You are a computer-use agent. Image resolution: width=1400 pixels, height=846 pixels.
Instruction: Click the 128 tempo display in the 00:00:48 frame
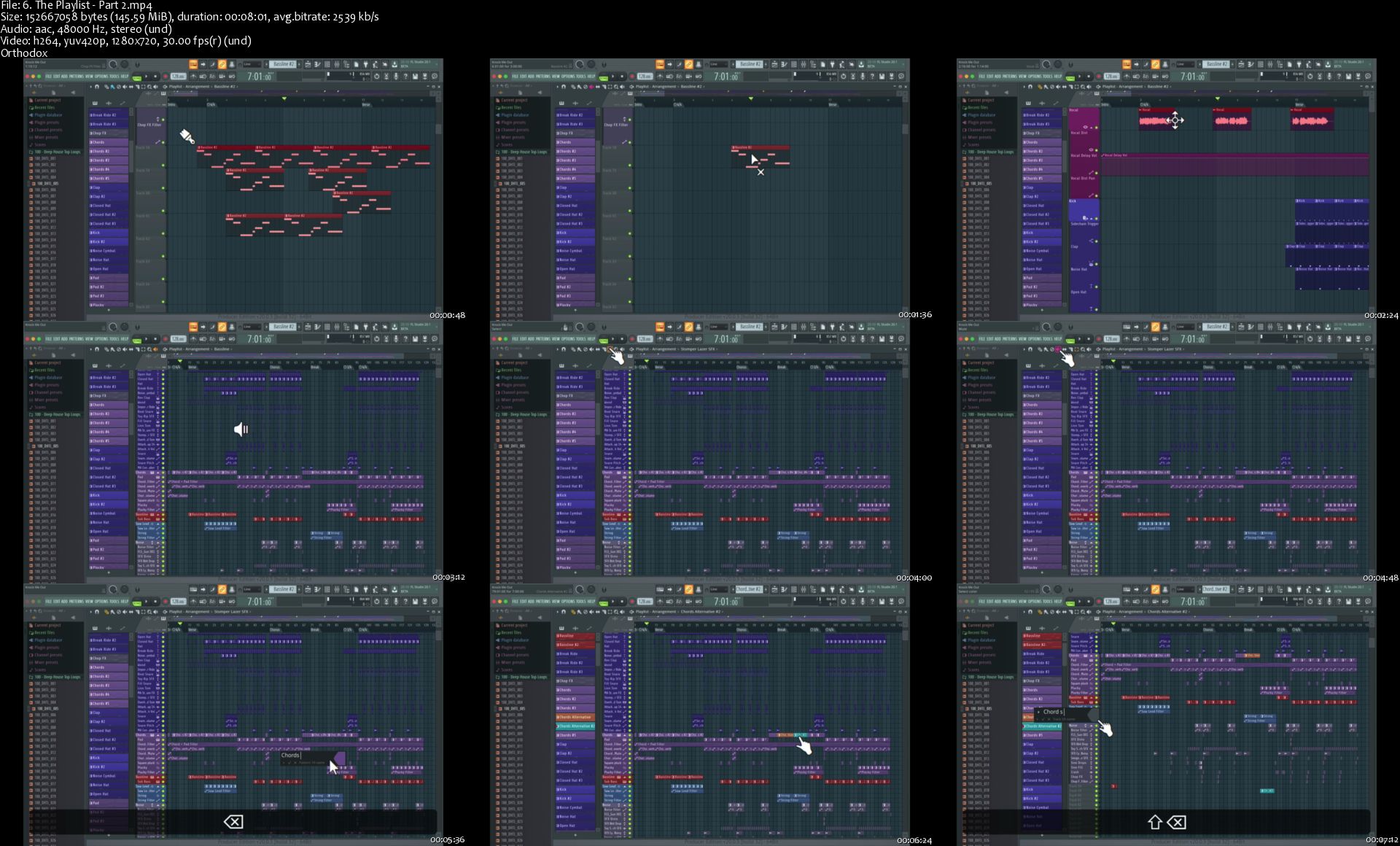178,77
